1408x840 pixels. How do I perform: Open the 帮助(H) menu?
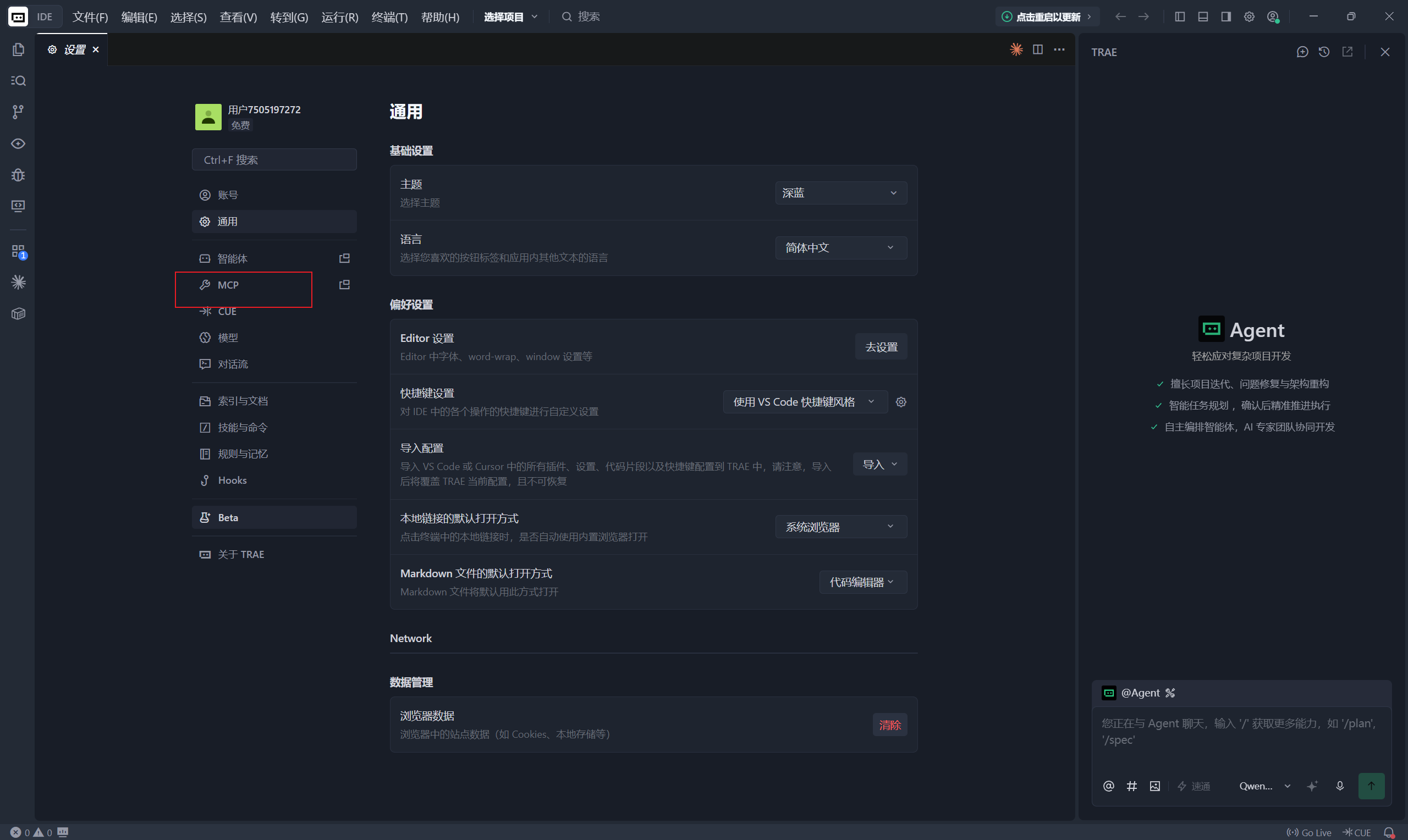[x=440, y=17]
